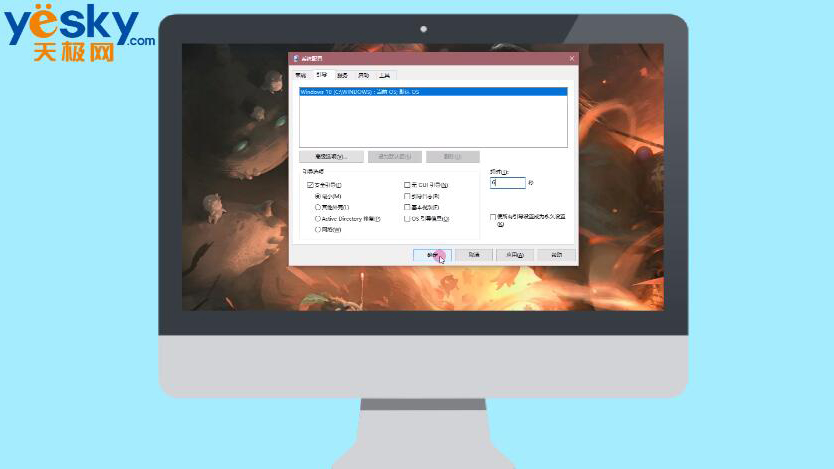Enable the 引导日志 (Boot log) checkbox
Viewport: 834px width, 469px height.
pyautogui.click(x=407, y=196)
